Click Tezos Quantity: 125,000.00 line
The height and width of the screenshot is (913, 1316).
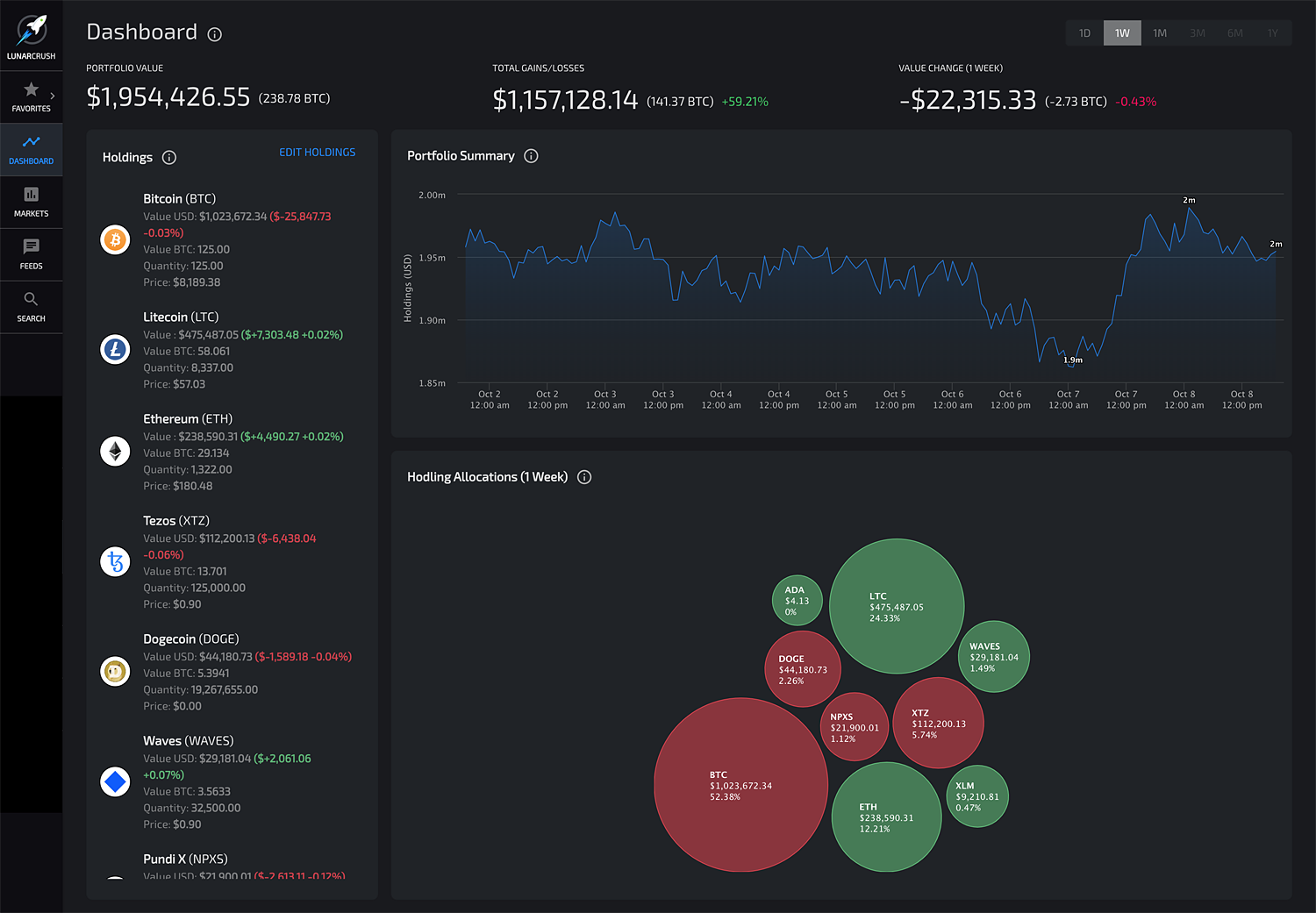194,588
